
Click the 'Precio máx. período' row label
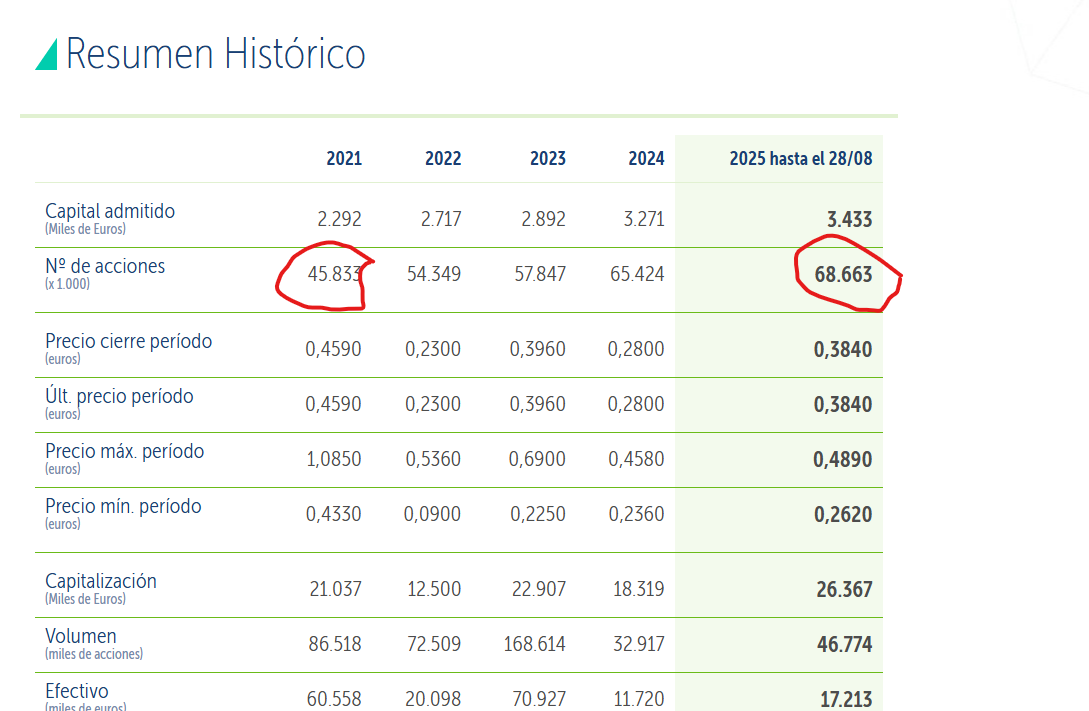click(124, 451)
